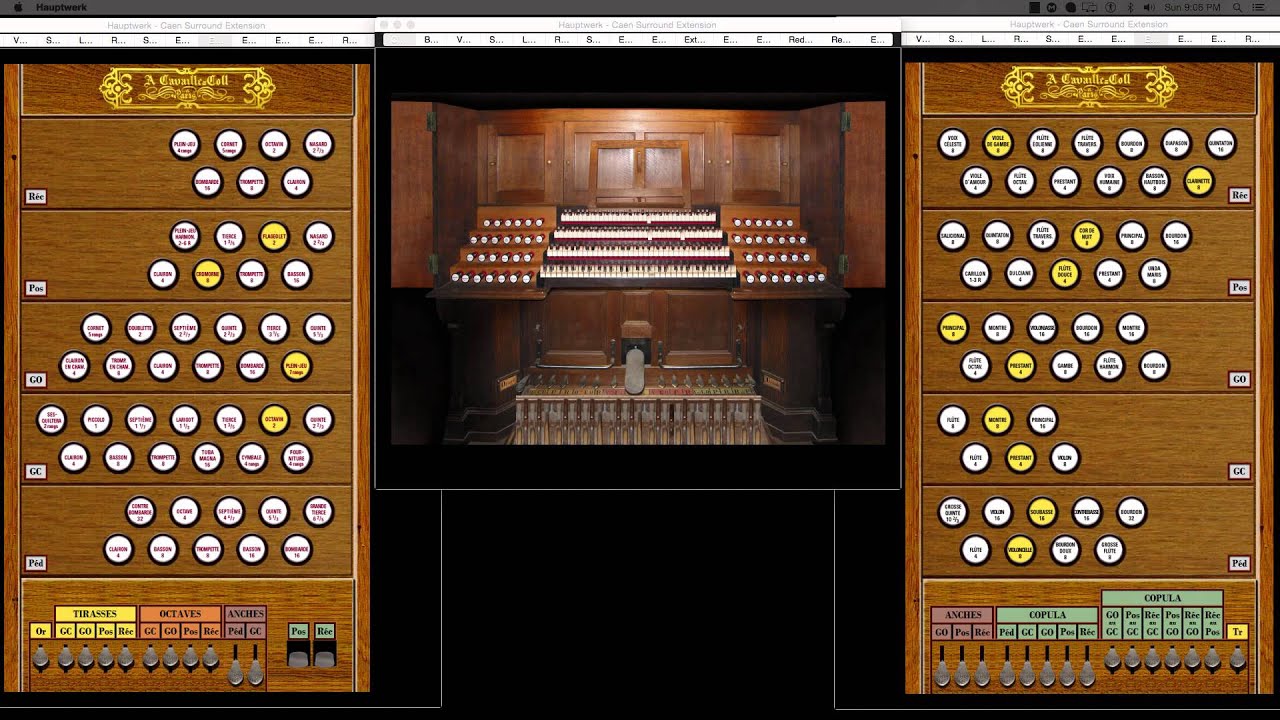
Task: Engage the Flûte Éolienne stop
Action: coord(1042,144)
